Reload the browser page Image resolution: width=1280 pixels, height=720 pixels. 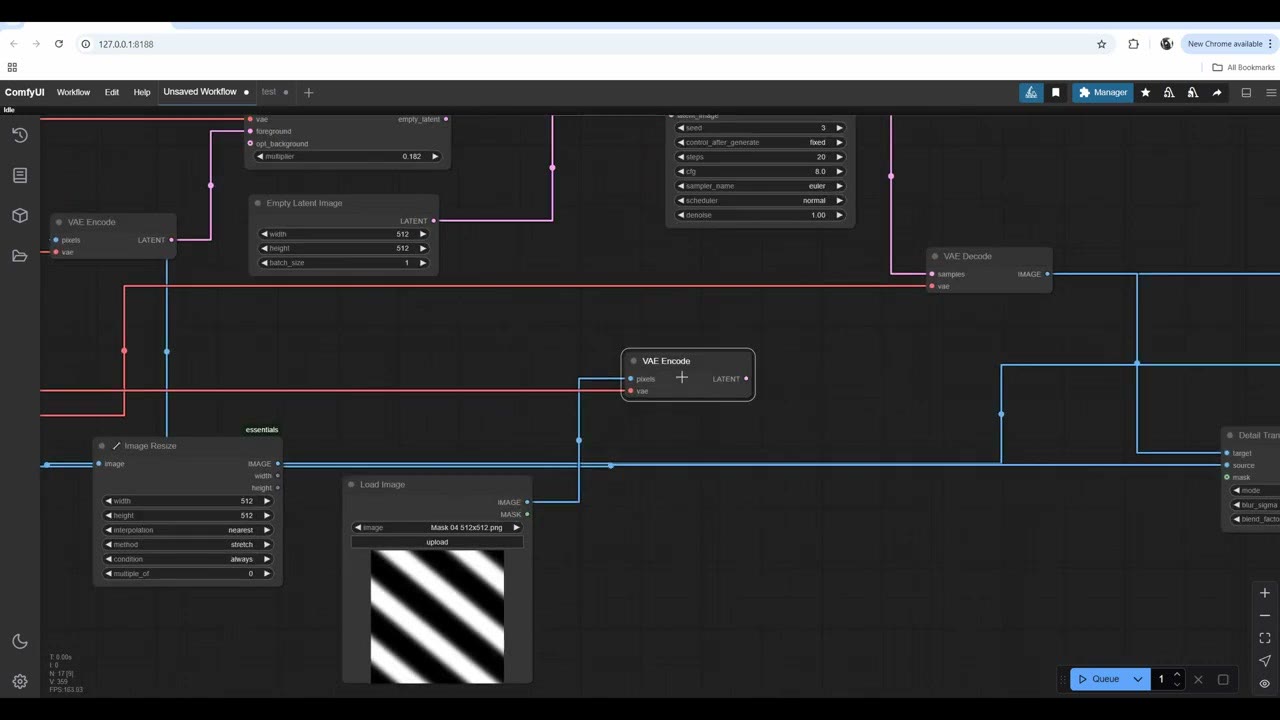(x=59, y=44)
